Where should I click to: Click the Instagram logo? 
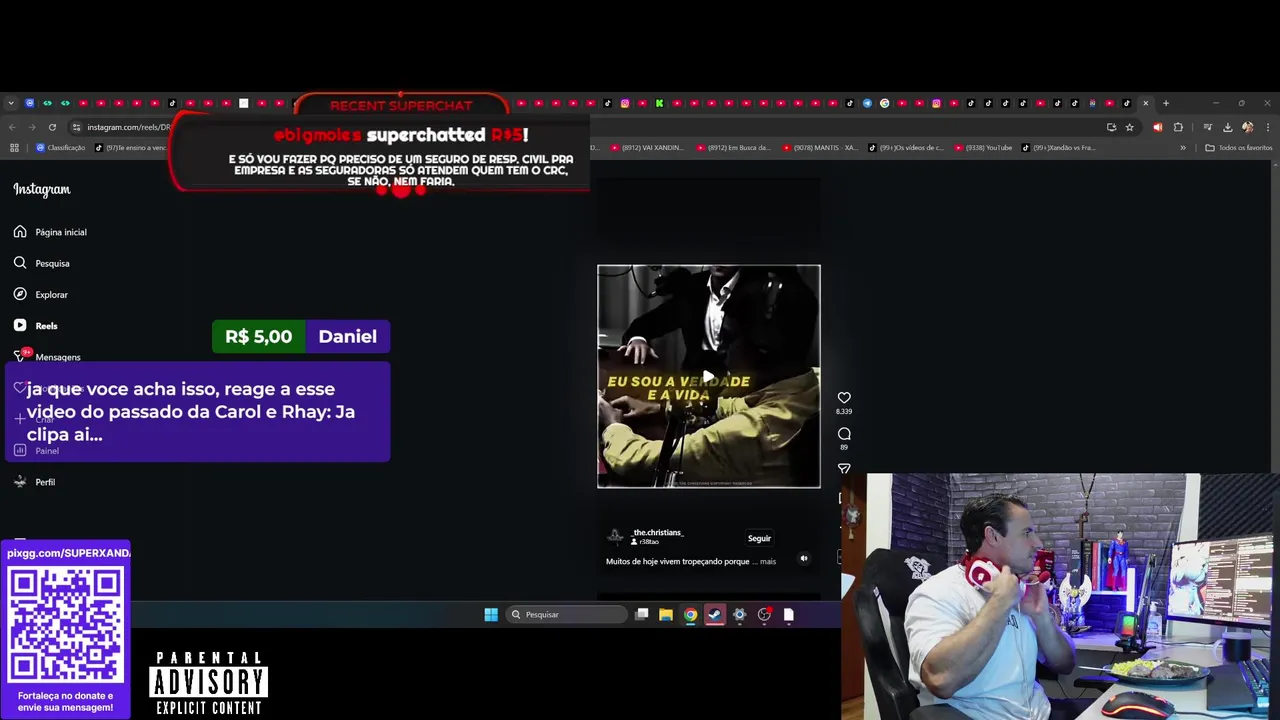click(42, 189)
